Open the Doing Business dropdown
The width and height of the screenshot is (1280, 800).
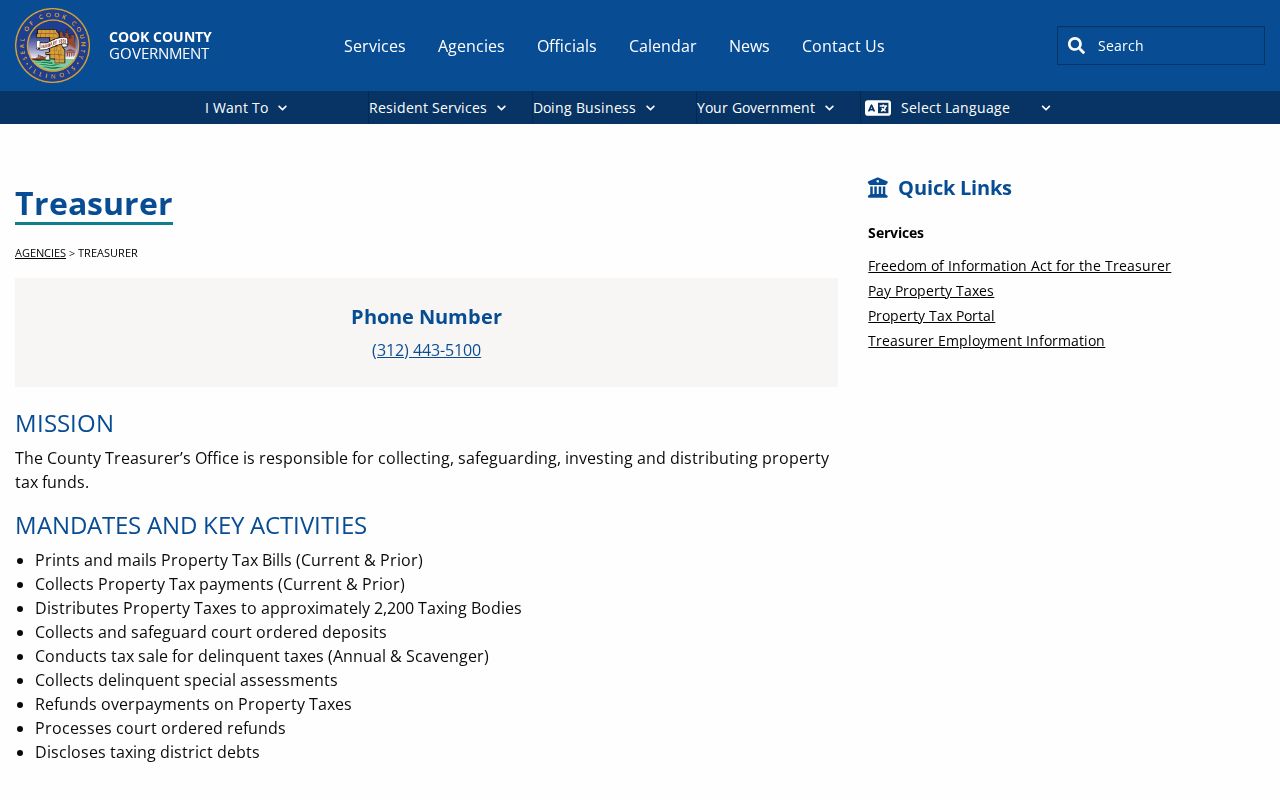pyautogui.click(x=594, y=108)
